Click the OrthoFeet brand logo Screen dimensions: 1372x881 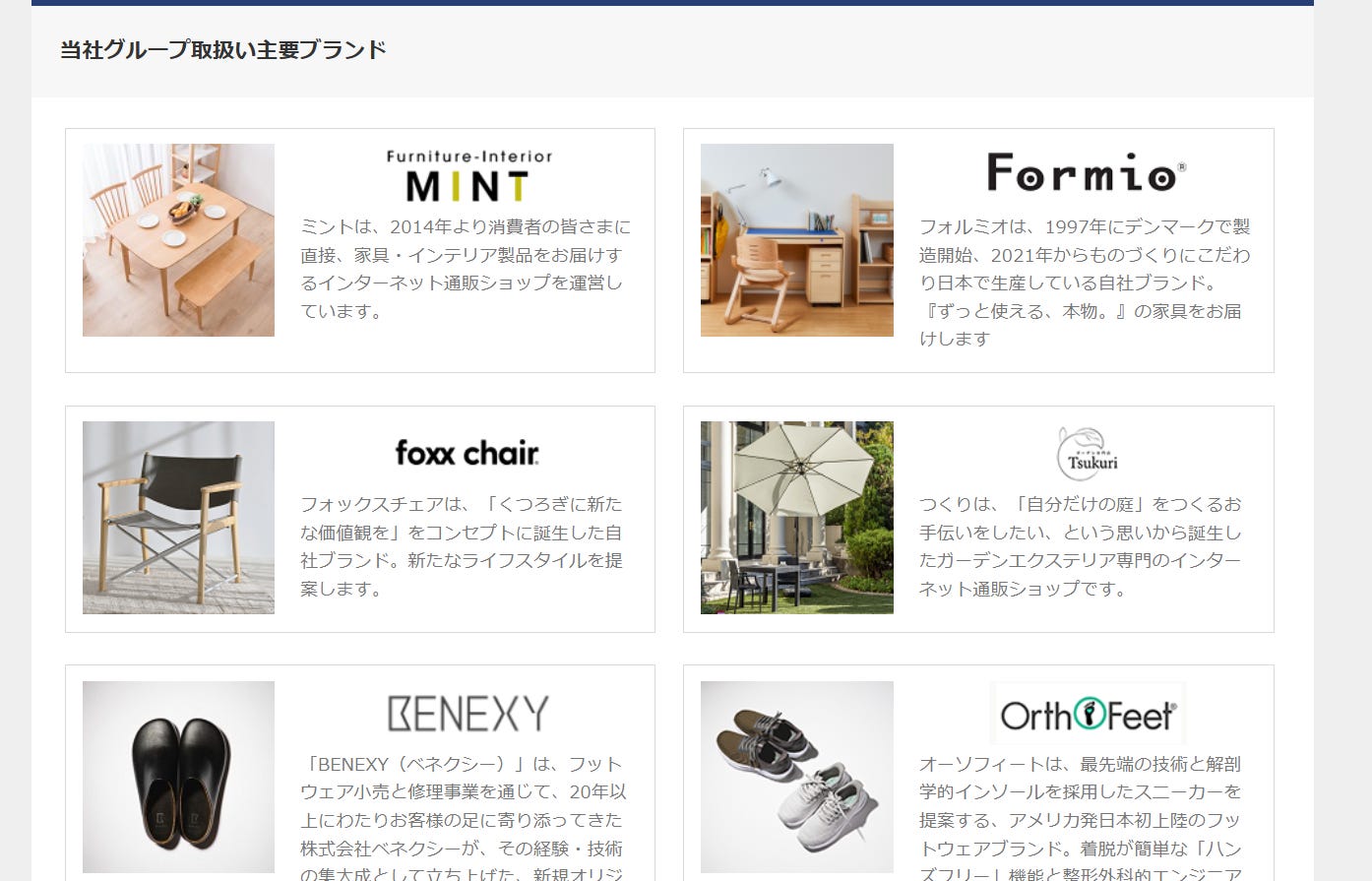pyautogui.click(x=1087, y=714)
